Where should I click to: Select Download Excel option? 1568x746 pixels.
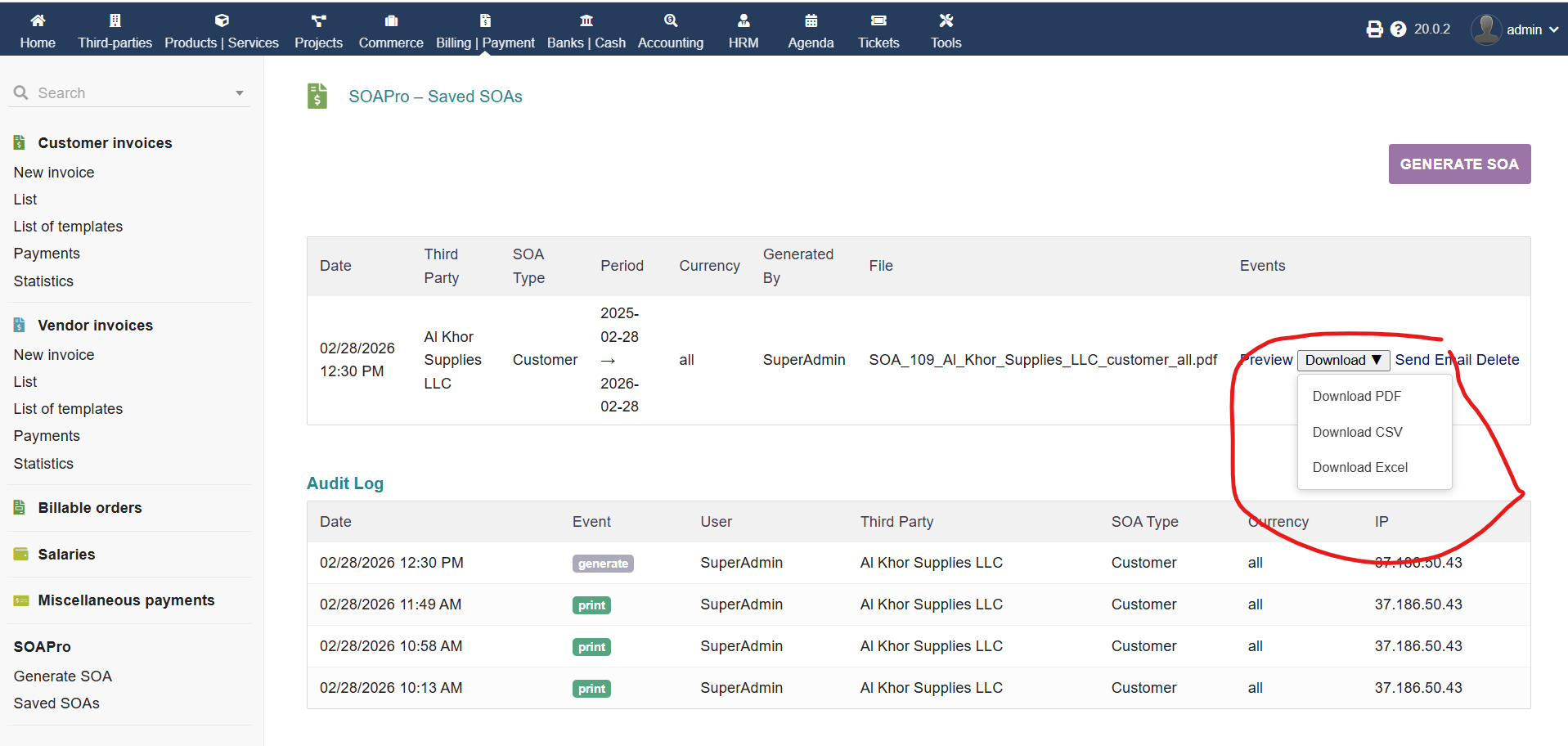coord(1359,467)
